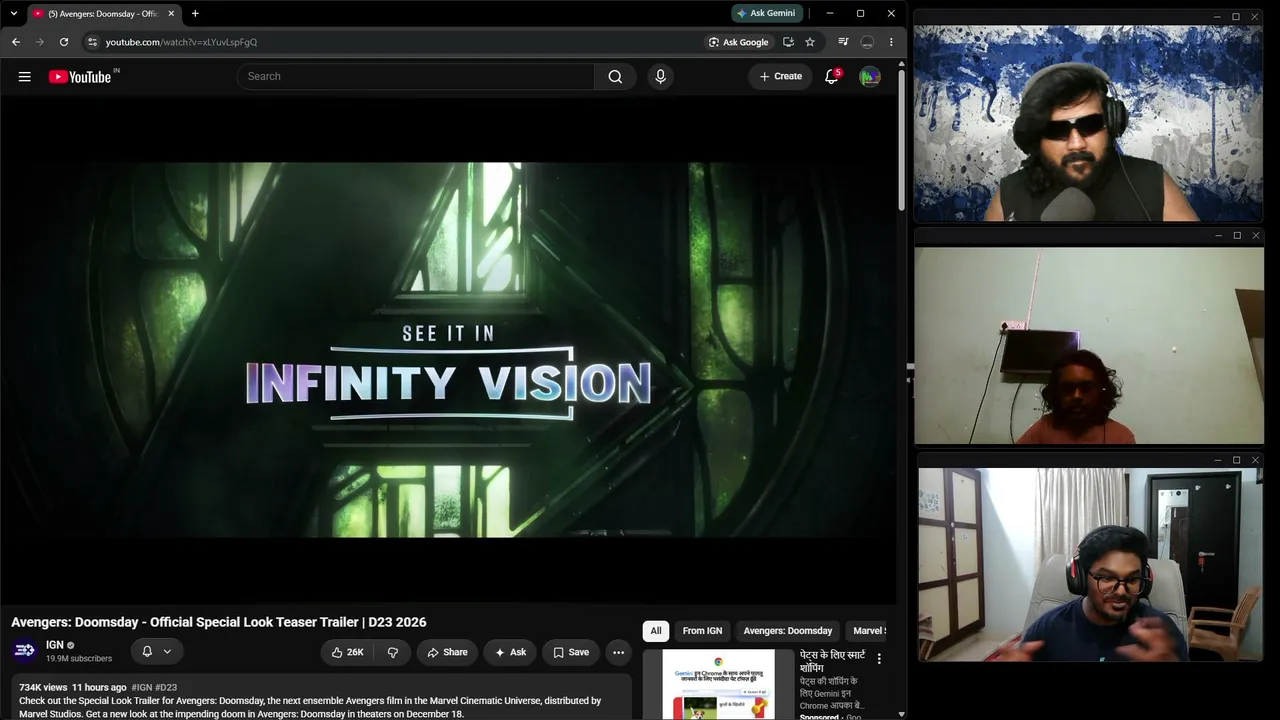Dislike the video
Screen dimensions: 1280x720
(393, 652)
